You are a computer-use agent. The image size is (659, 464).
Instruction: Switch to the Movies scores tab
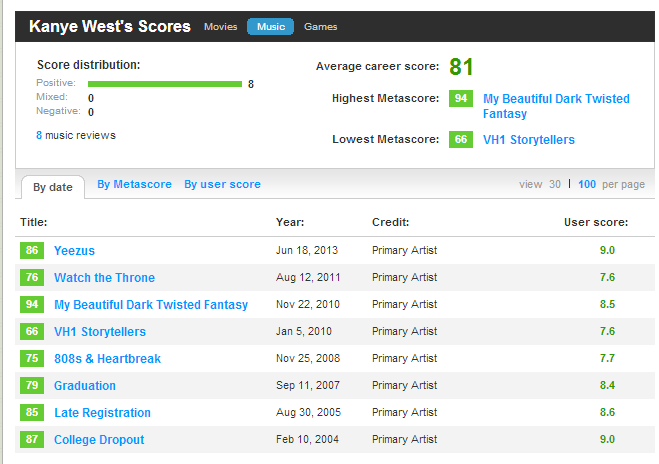pos(221,26)
